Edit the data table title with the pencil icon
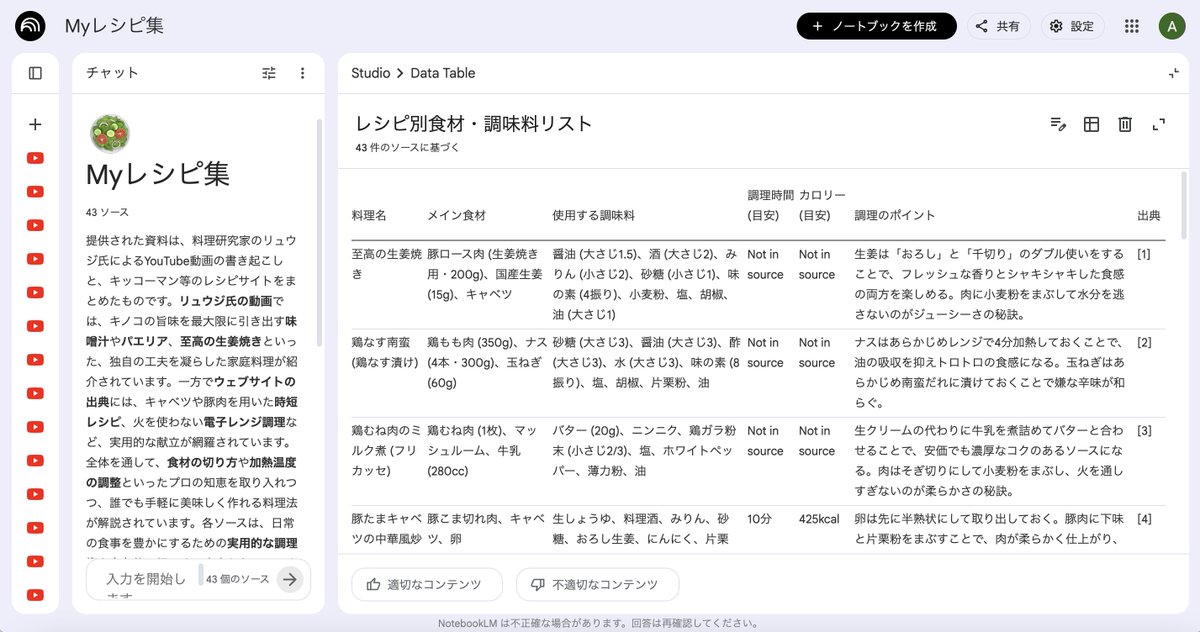Screen dimensions: 1200x632 click(x=1058, y=124)
